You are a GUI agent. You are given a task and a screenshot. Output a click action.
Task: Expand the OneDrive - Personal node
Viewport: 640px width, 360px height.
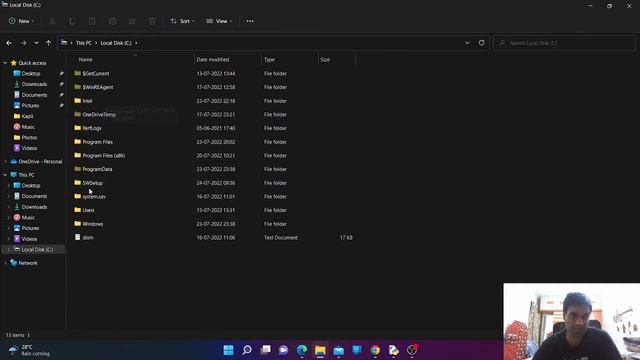(x=5, y=162)
